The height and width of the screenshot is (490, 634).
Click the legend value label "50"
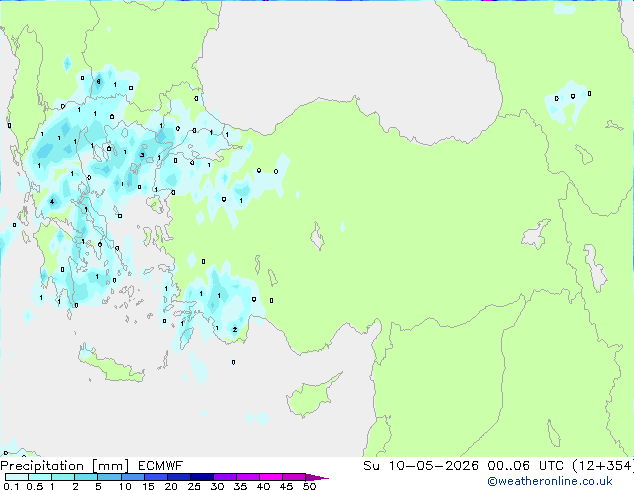point(309,487)
